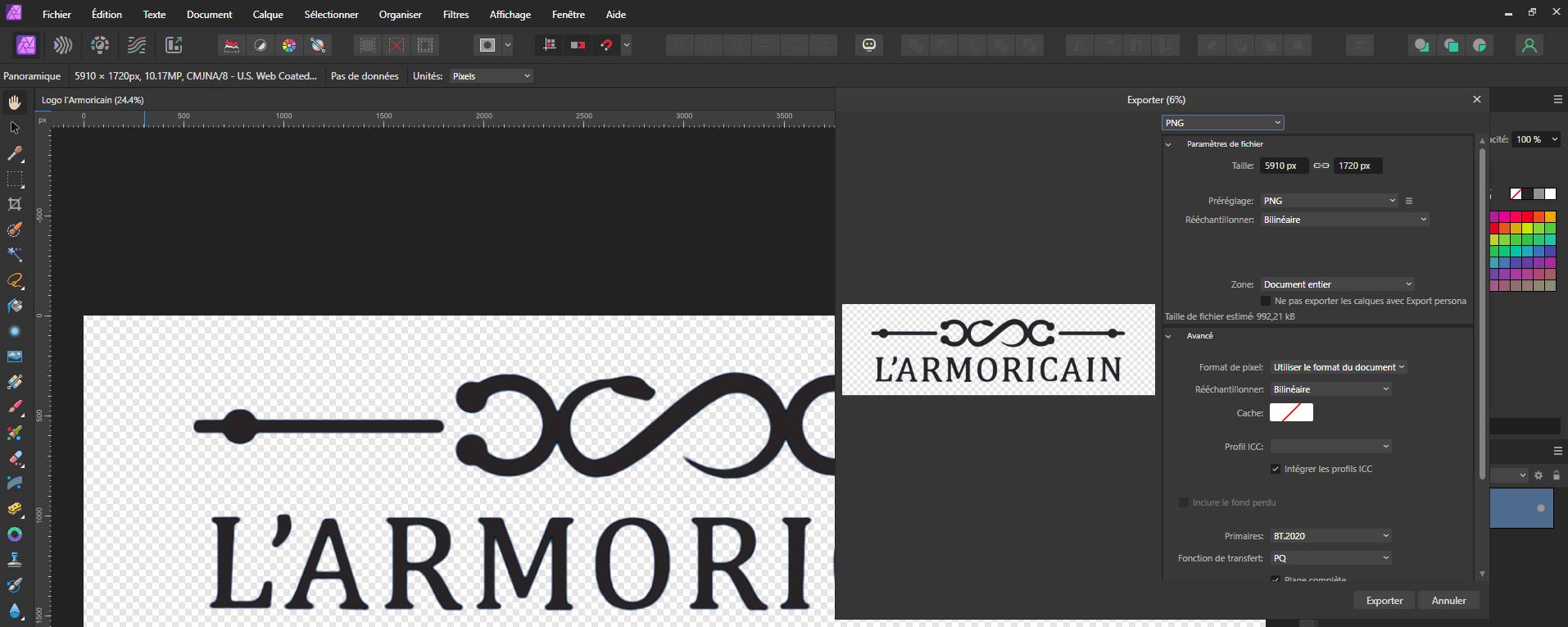Click the Cache color swatch
The image size is (1568, 627).
pyautogui.click(x=1291, y=412)
